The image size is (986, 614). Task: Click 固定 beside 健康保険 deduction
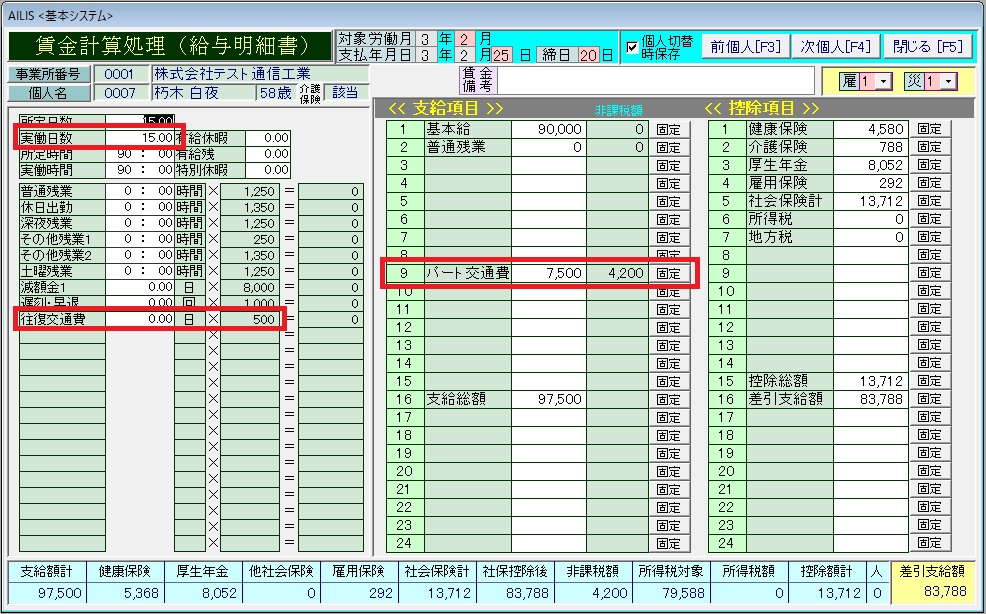click(929, 129)
